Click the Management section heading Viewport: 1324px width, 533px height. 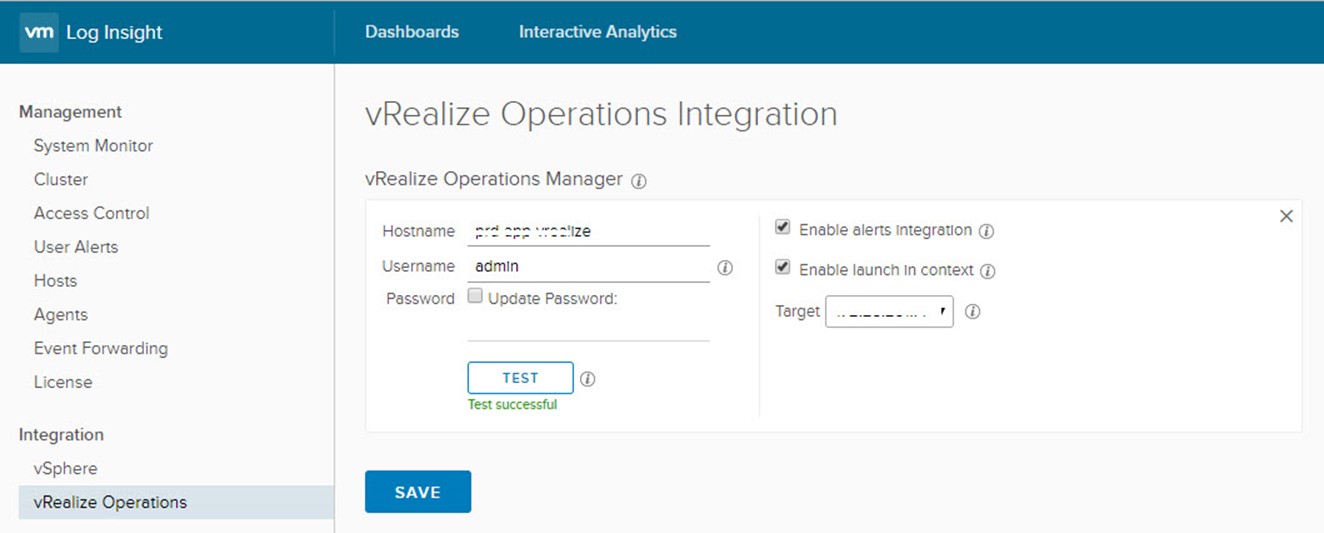(x=71, y=112)
